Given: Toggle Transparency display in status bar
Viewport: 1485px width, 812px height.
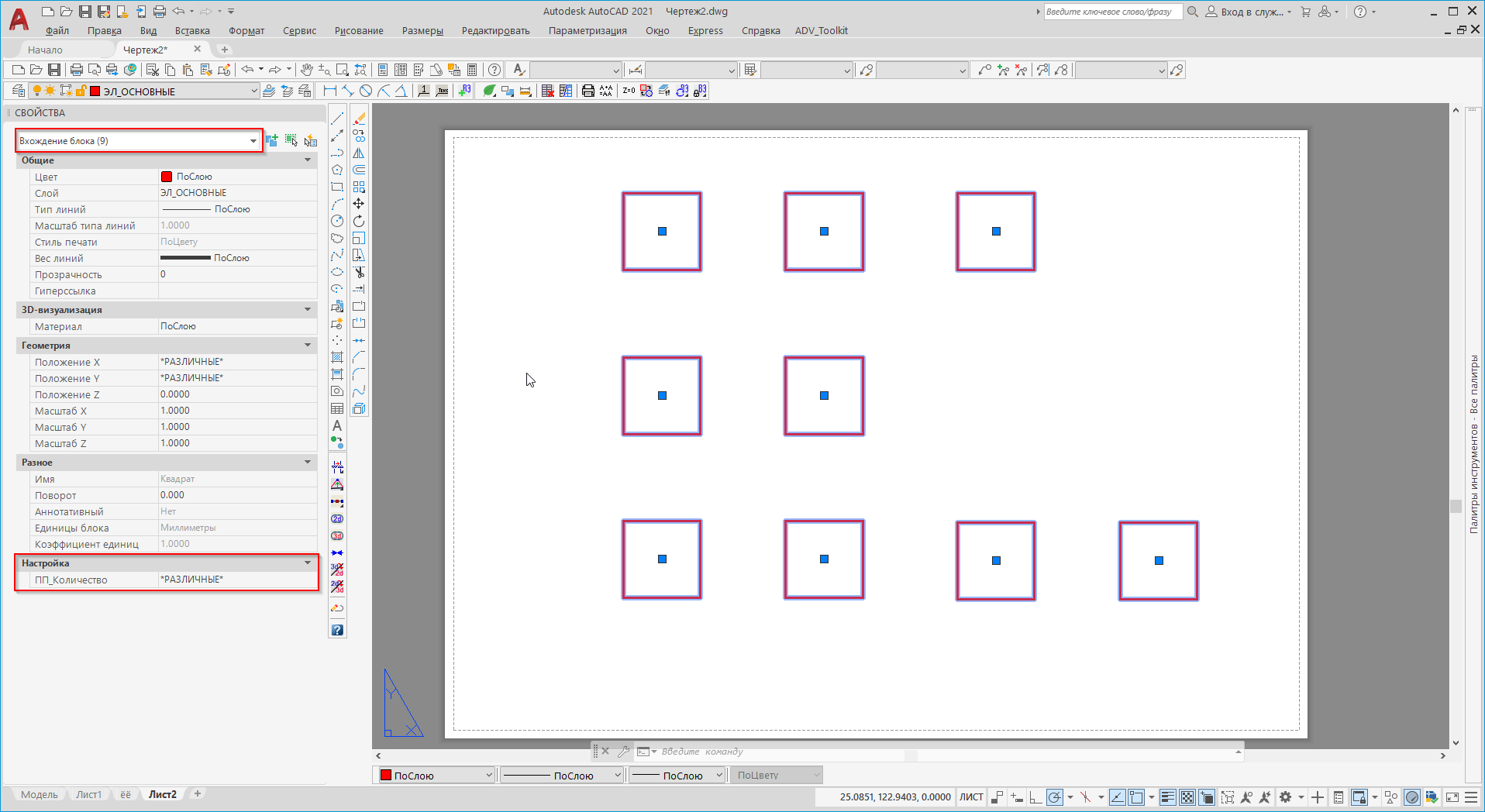Looking at the screenshot, I should (x=1187, y=797).
